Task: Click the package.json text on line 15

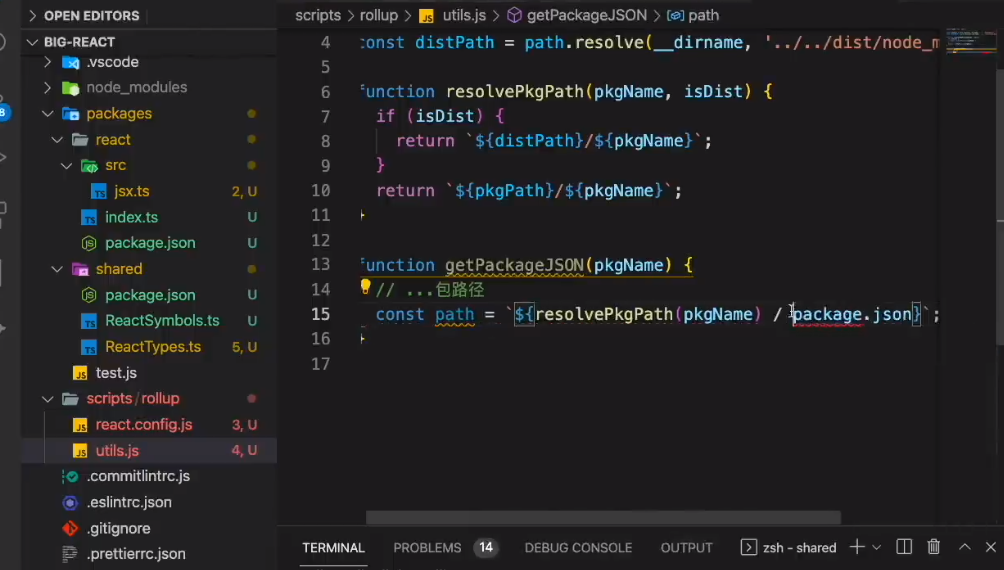Action: point(852,314)
